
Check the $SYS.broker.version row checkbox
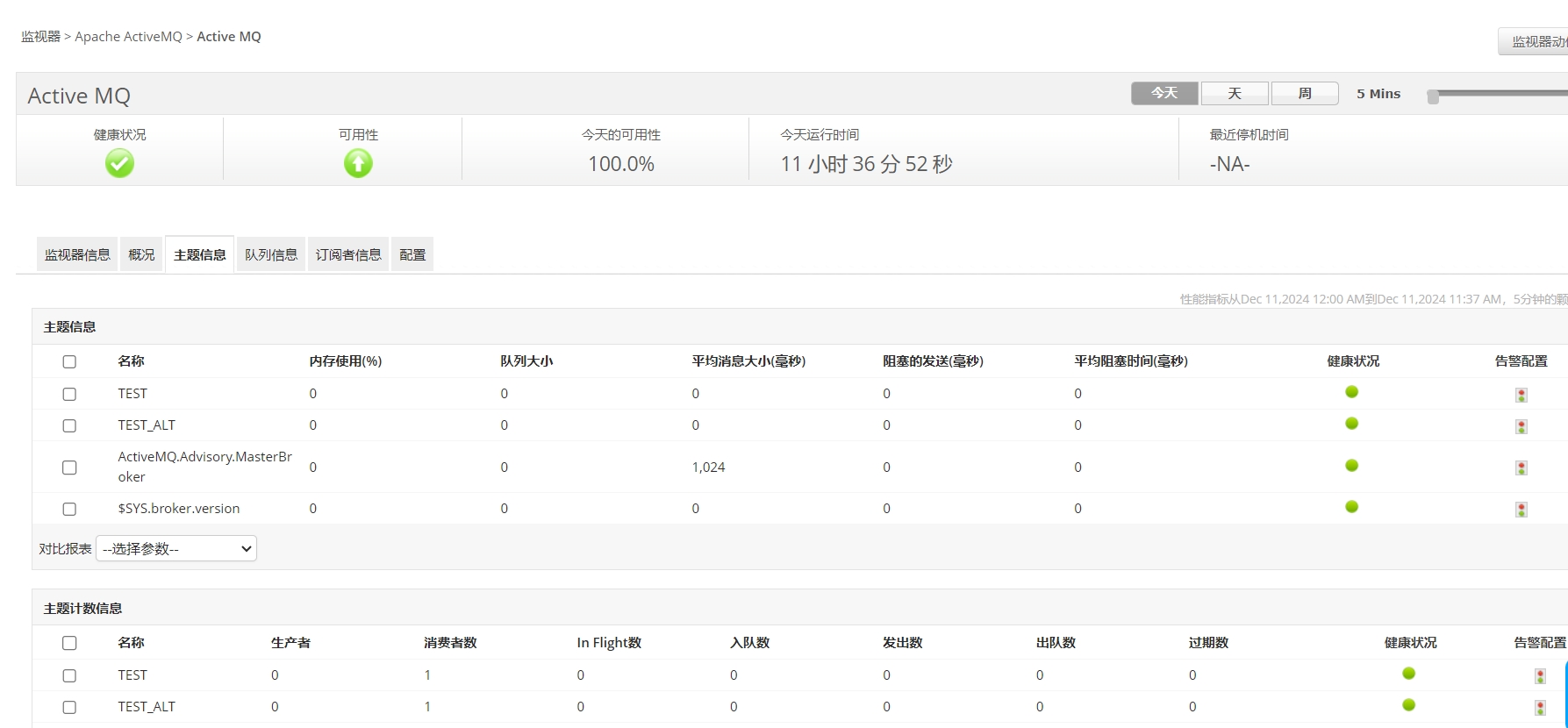[x=69, y=509]
